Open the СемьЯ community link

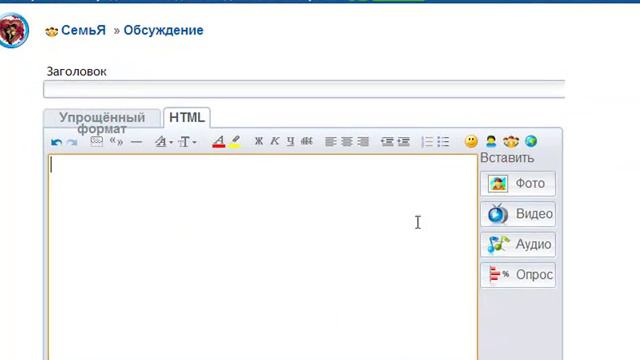[x=83, y=30]
